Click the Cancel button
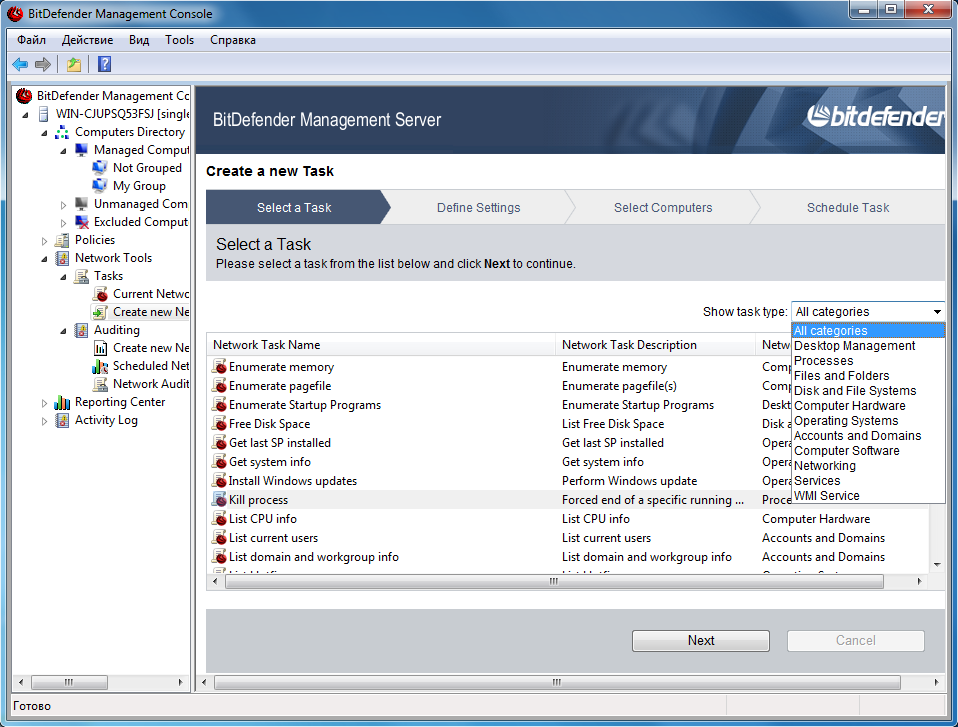 (855, 640)
